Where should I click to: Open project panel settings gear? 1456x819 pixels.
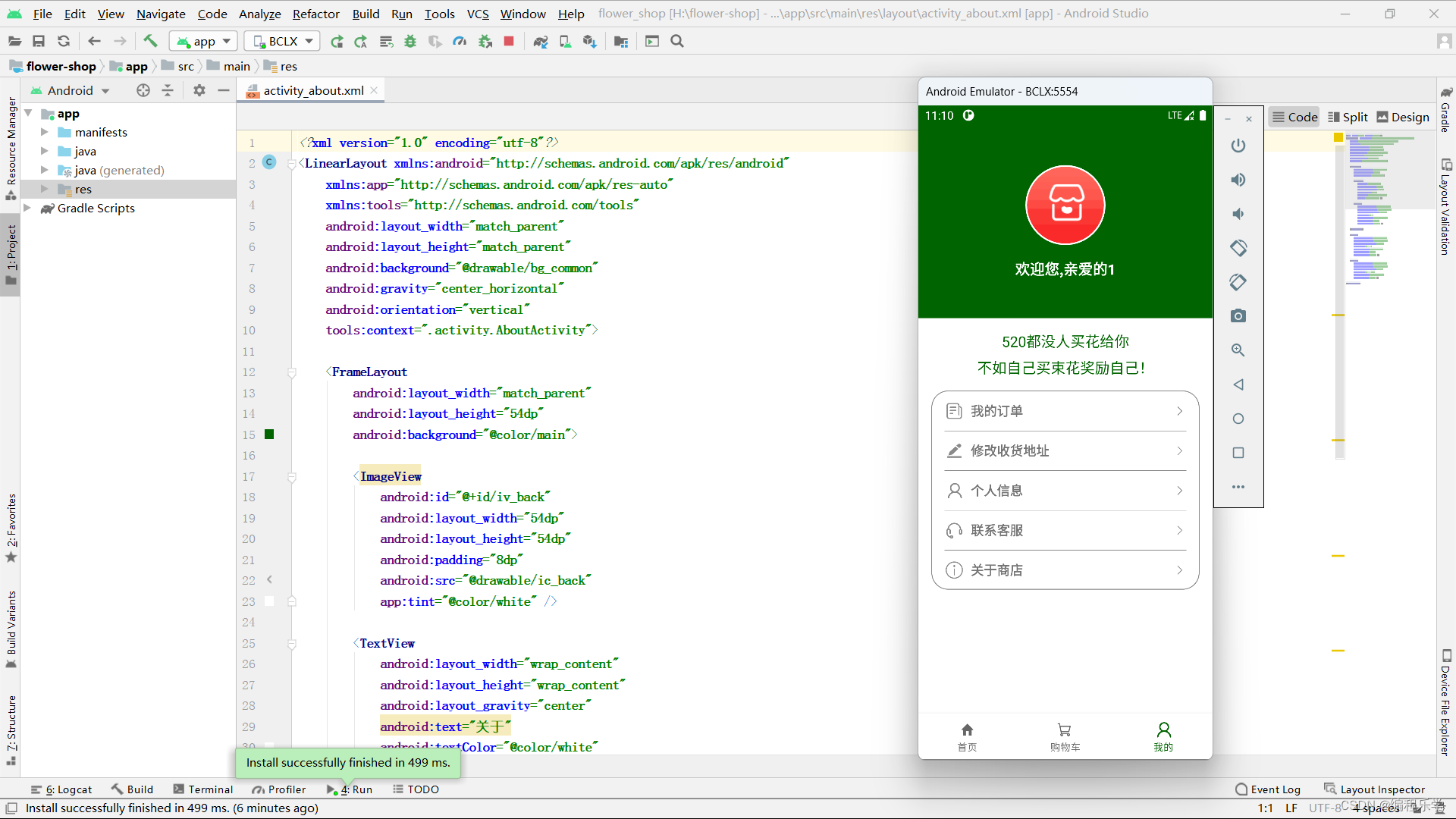[199, 90]
